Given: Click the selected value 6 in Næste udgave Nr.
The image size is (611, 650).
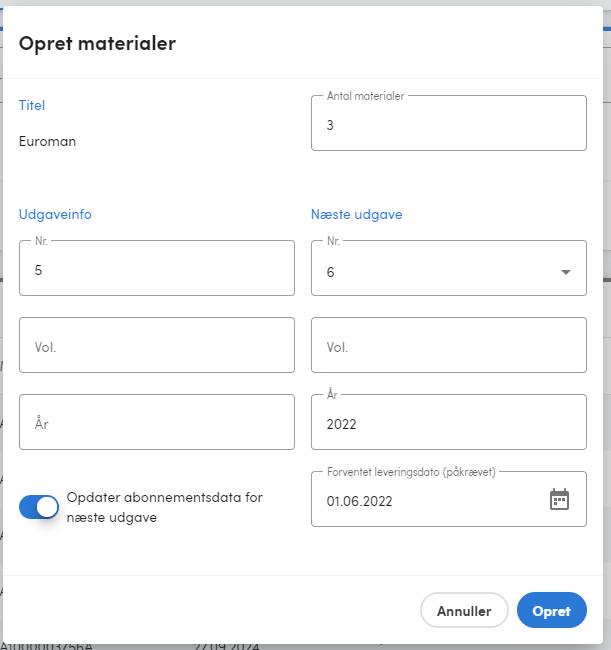Looking at the screenshot, I should 330,272.
